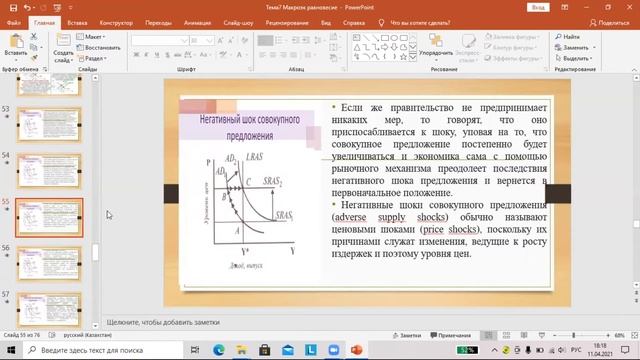Open the font name combo box

pyautogui.click(x=160, y=40)
